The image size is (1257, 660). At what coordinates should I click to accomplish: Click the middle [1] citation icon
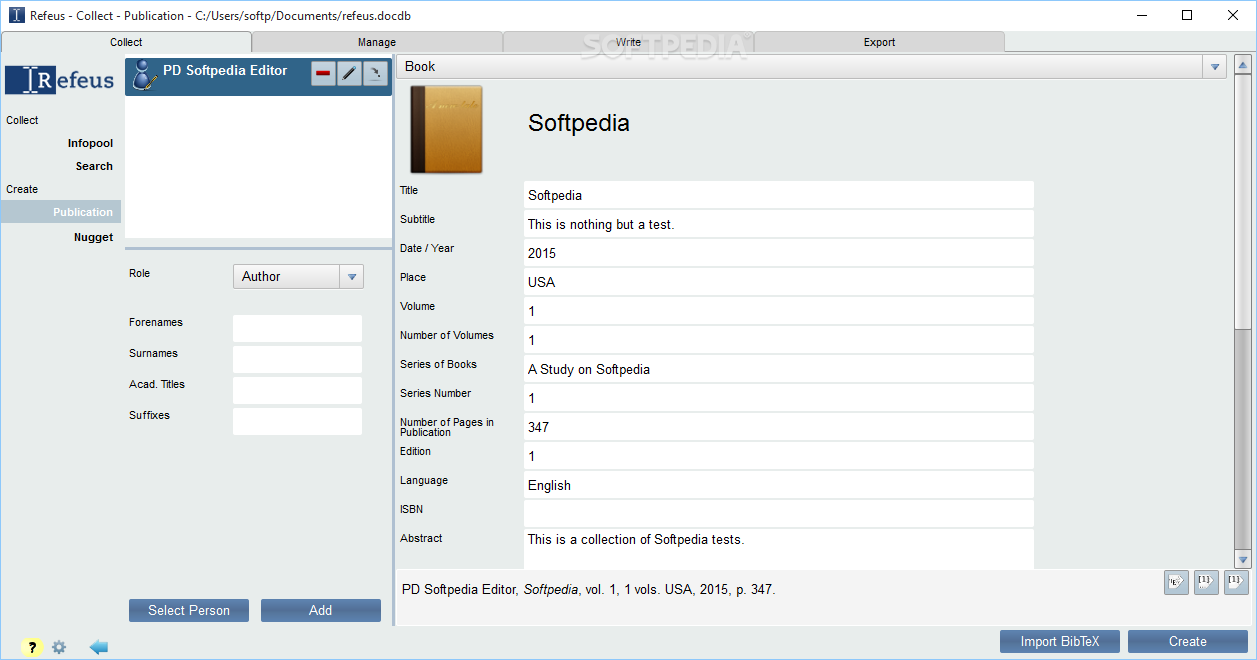1206,582
